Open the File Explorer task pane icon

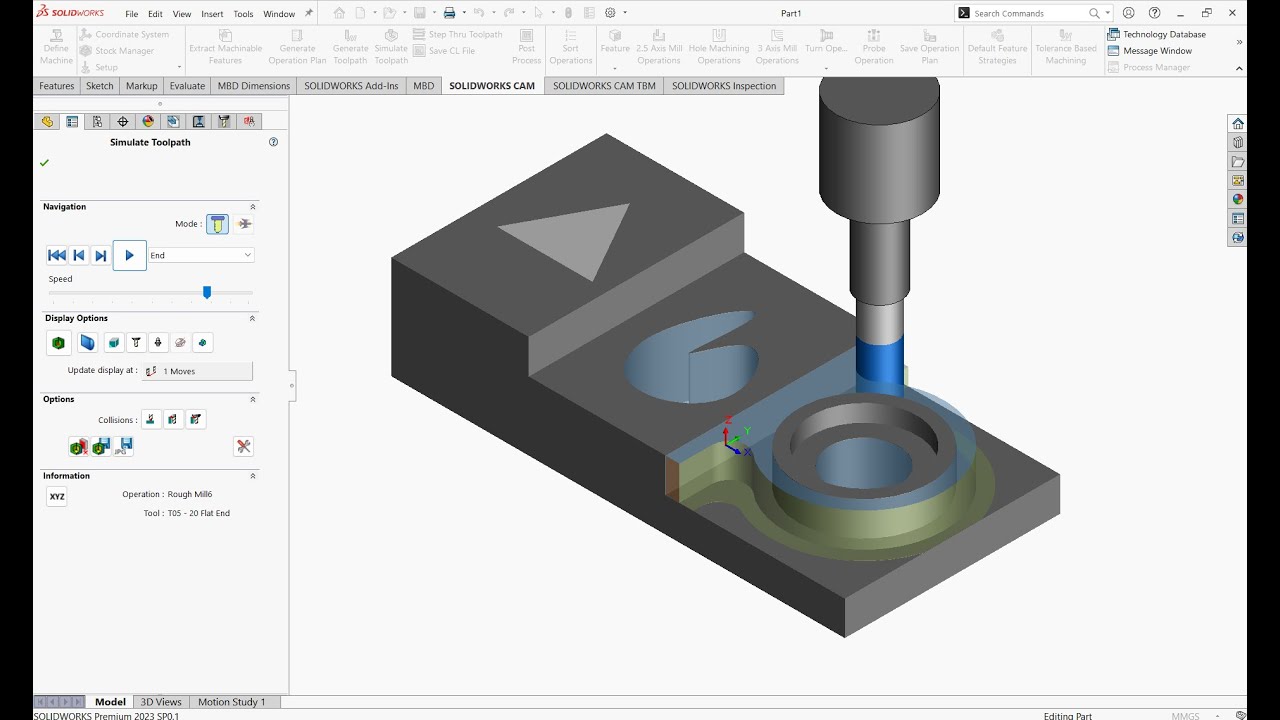point(1238,162)
